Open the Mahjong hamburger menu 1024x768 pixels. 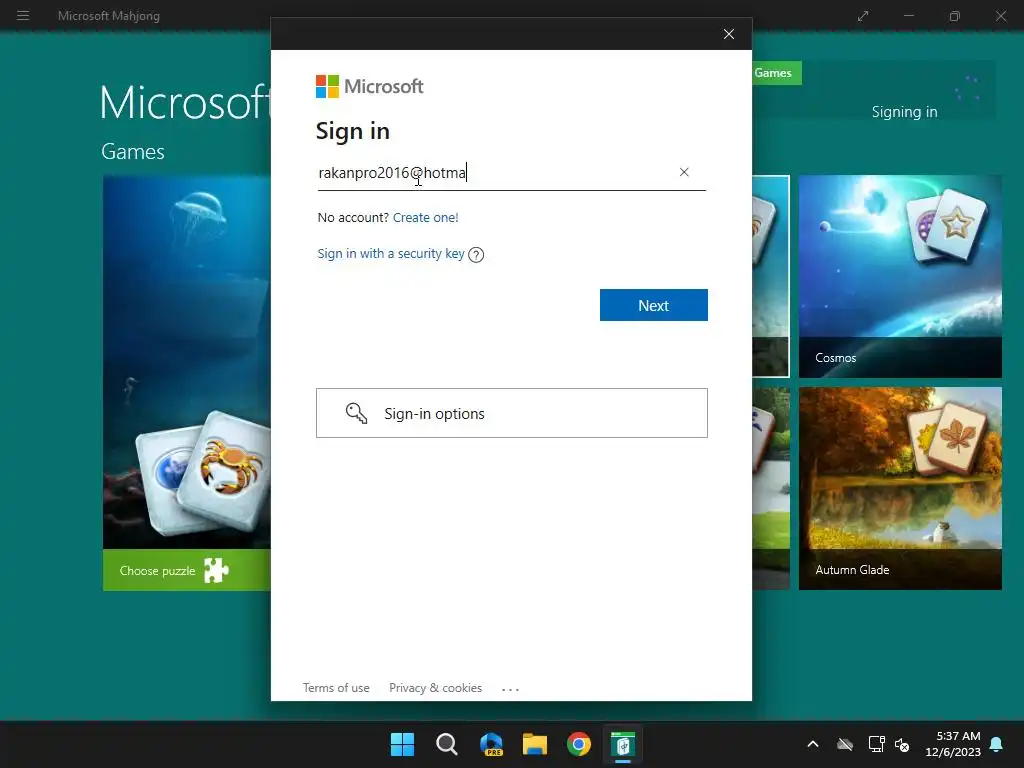pos(23,16)
